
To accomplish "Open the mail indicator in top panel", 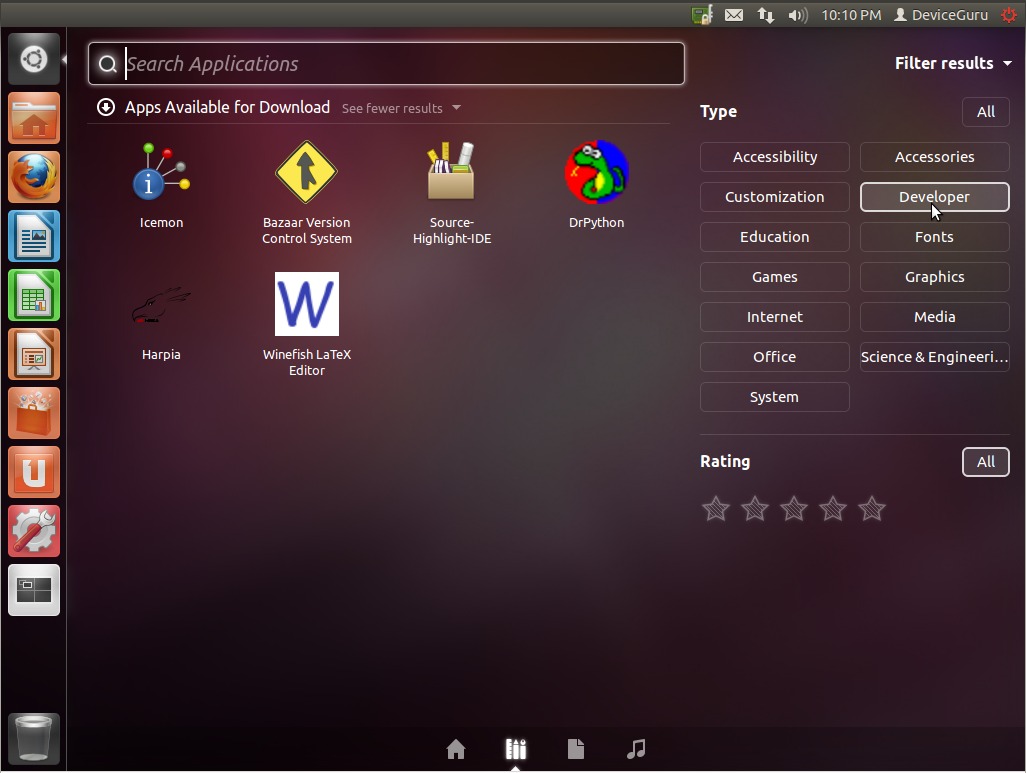I will (x=734, y=14).
